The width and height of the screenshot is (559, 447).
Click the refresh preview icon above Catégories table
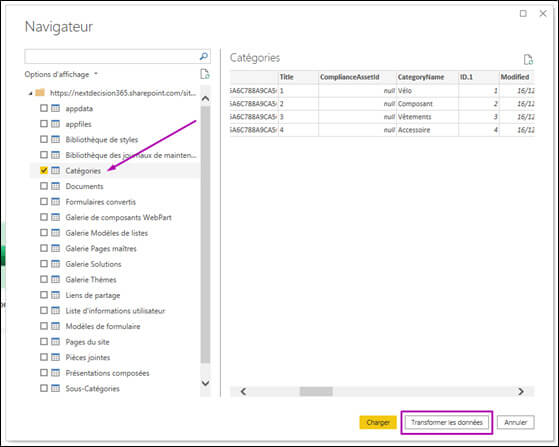pyautogui.click(x=528, y=60)
